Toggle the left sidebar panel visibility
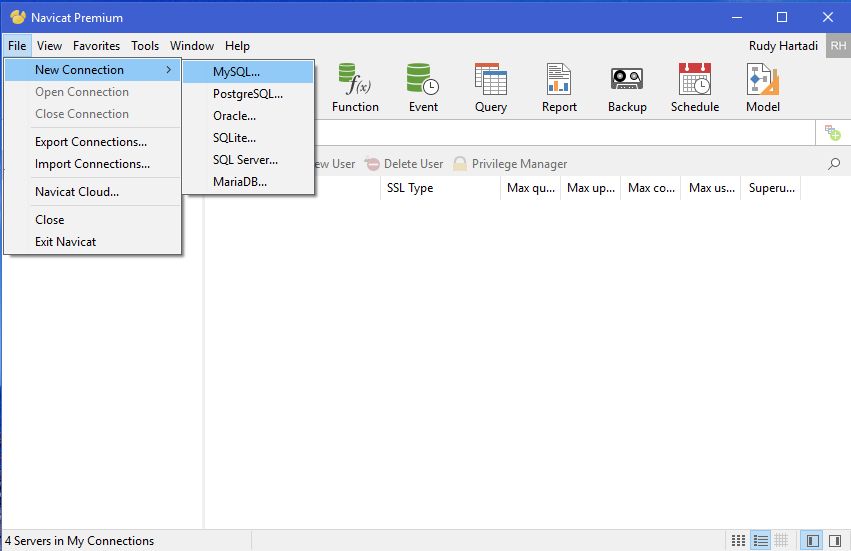 point(812,540)
